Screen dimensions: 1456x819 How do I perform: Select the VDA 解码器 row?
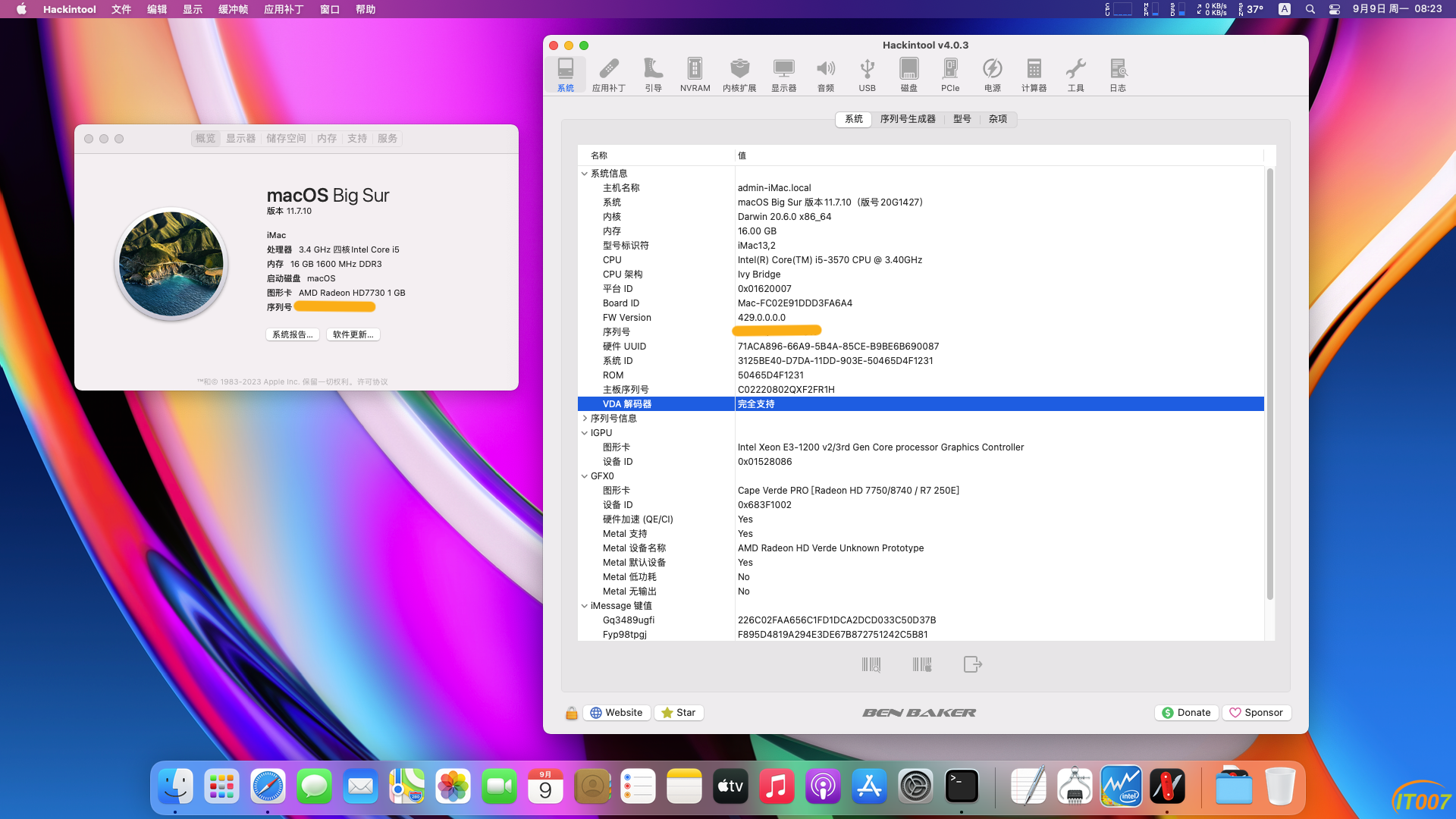click(x=921, y=404)
